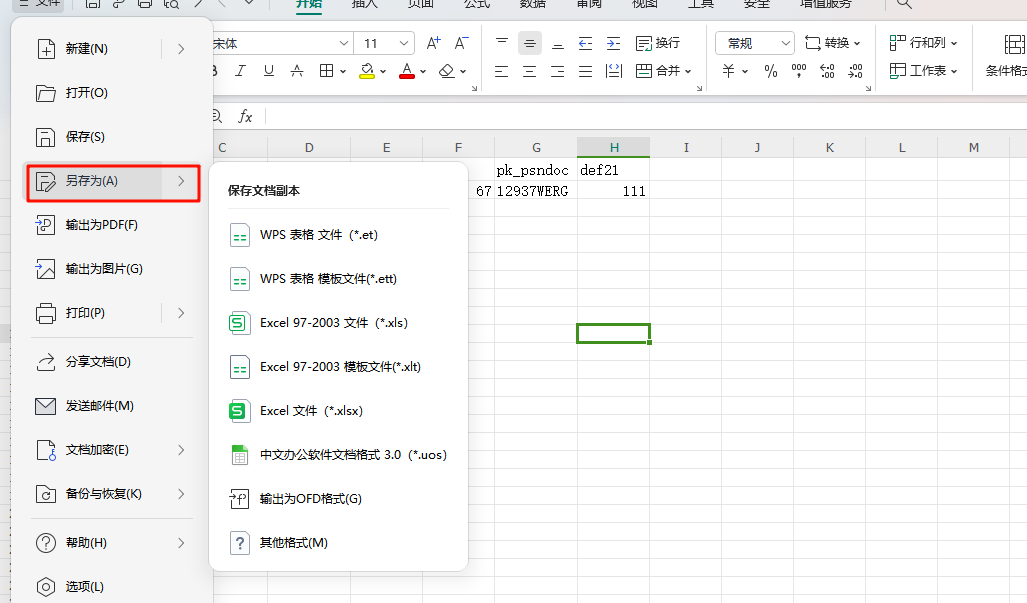Expand the Help (帮助) submenu arrow

(181, 543)
